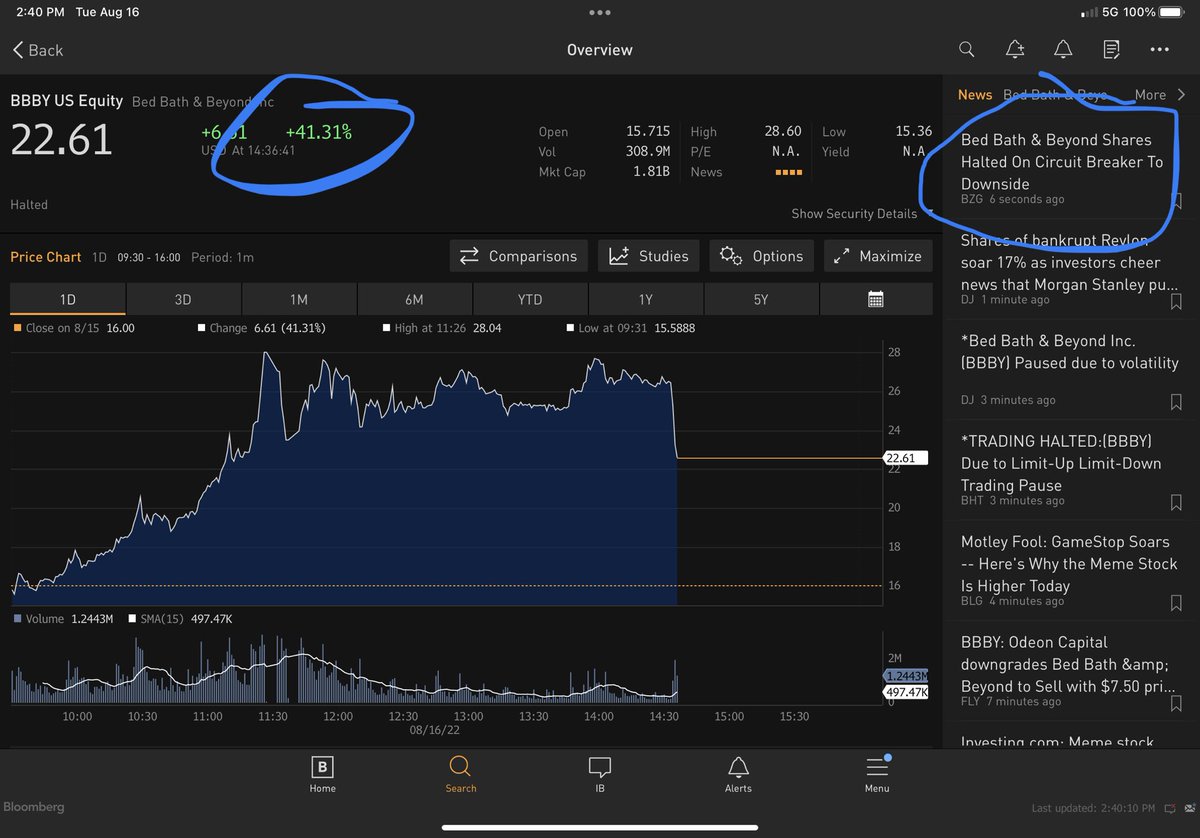This screenshot has height=838, width=1200.
Task: Select the 3D chart range tab
Action: point(183,299)
